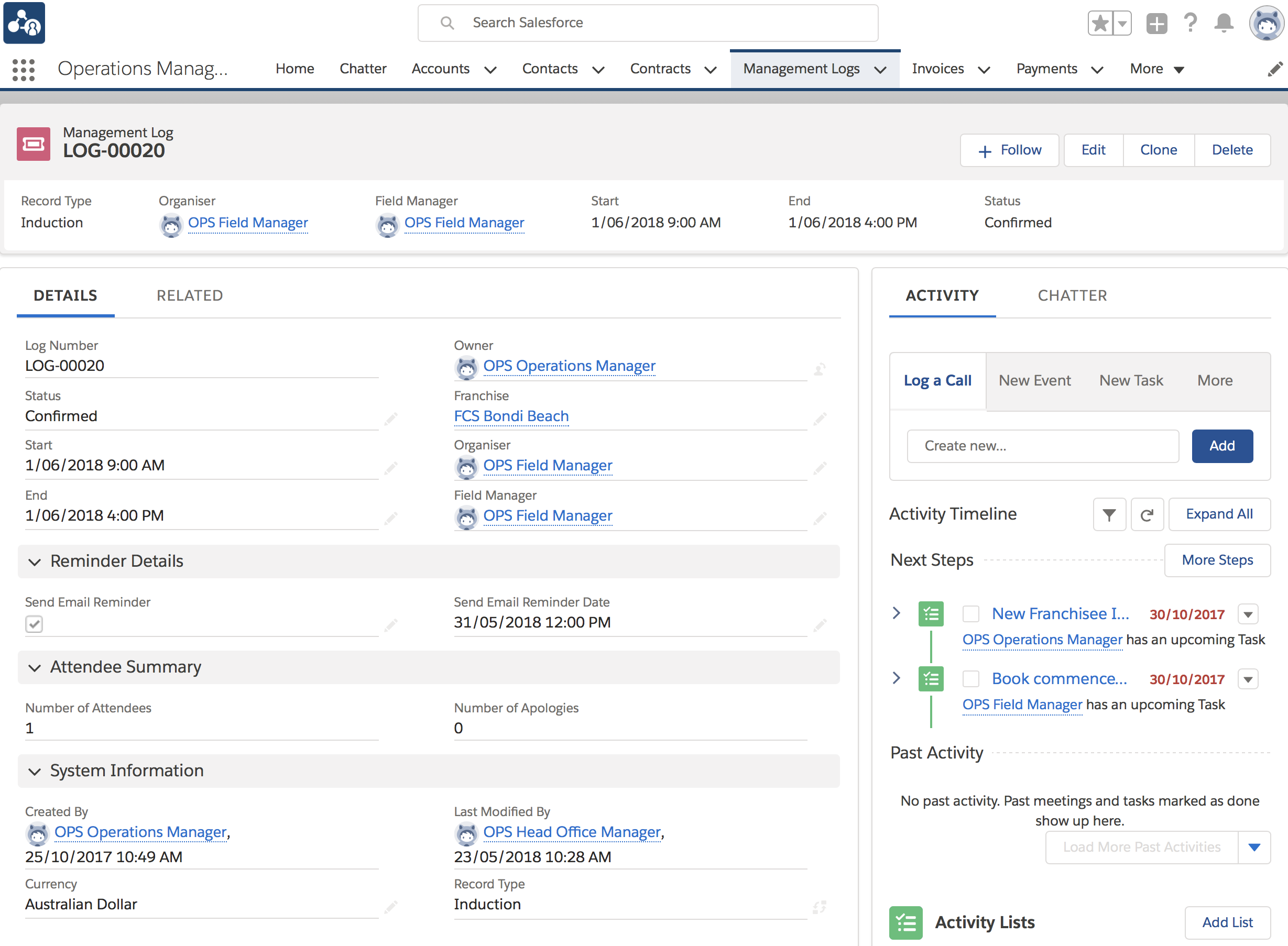Click the Add call button
Viewport: 1288px width, 946px height.
1221,446
